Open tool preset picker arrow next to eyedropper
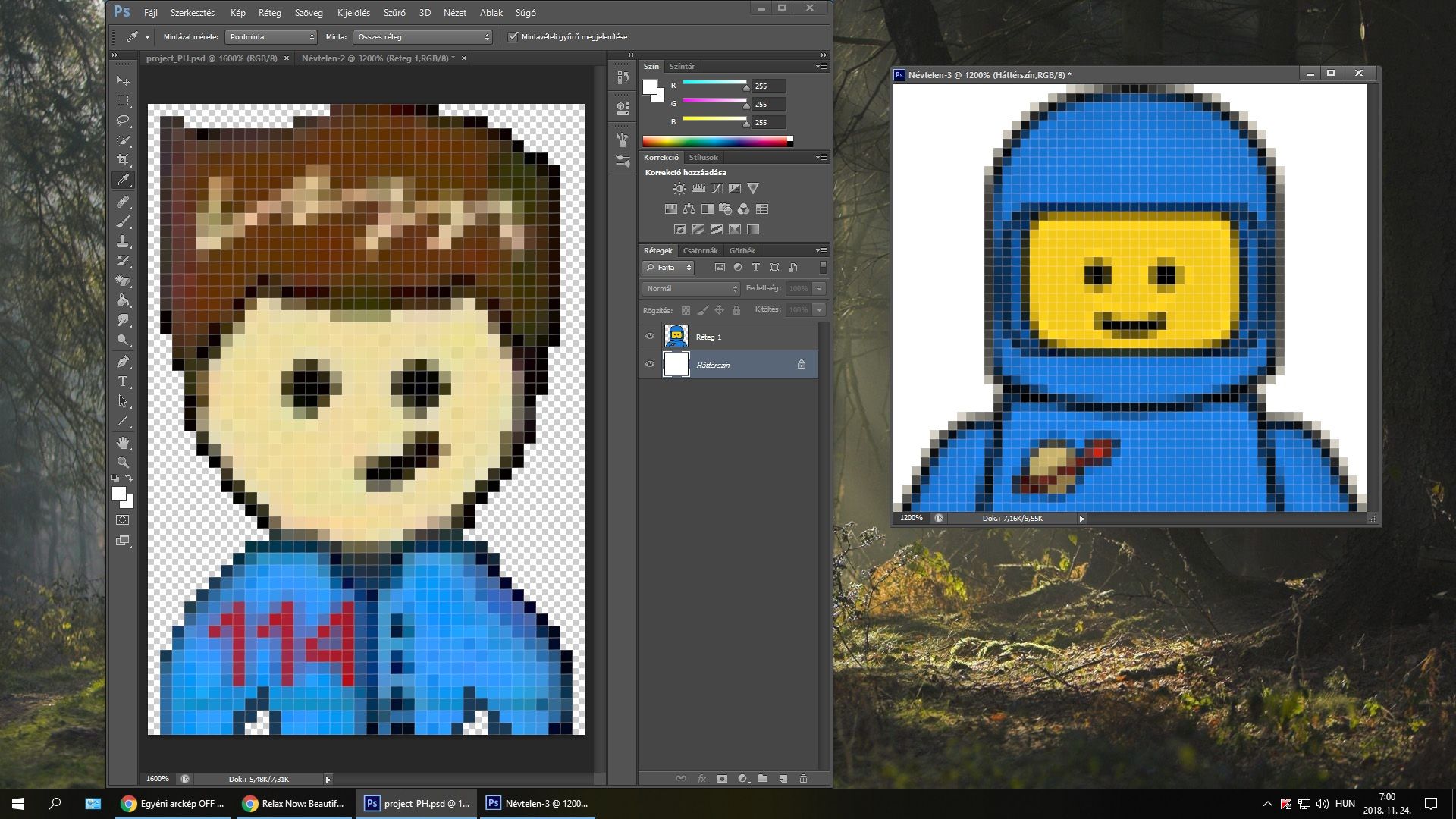Screen dimensions: 1456x819 [x=147, y=37]
